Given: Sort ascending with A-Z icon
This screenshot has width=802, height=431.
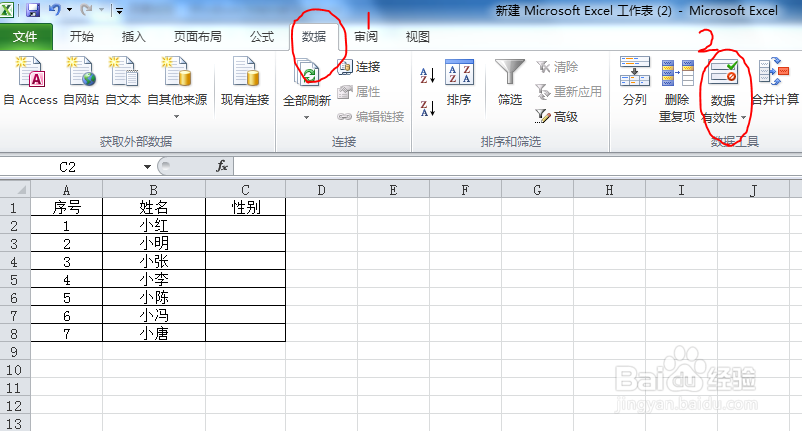Looking at the screenshot, I should point(427,75).
